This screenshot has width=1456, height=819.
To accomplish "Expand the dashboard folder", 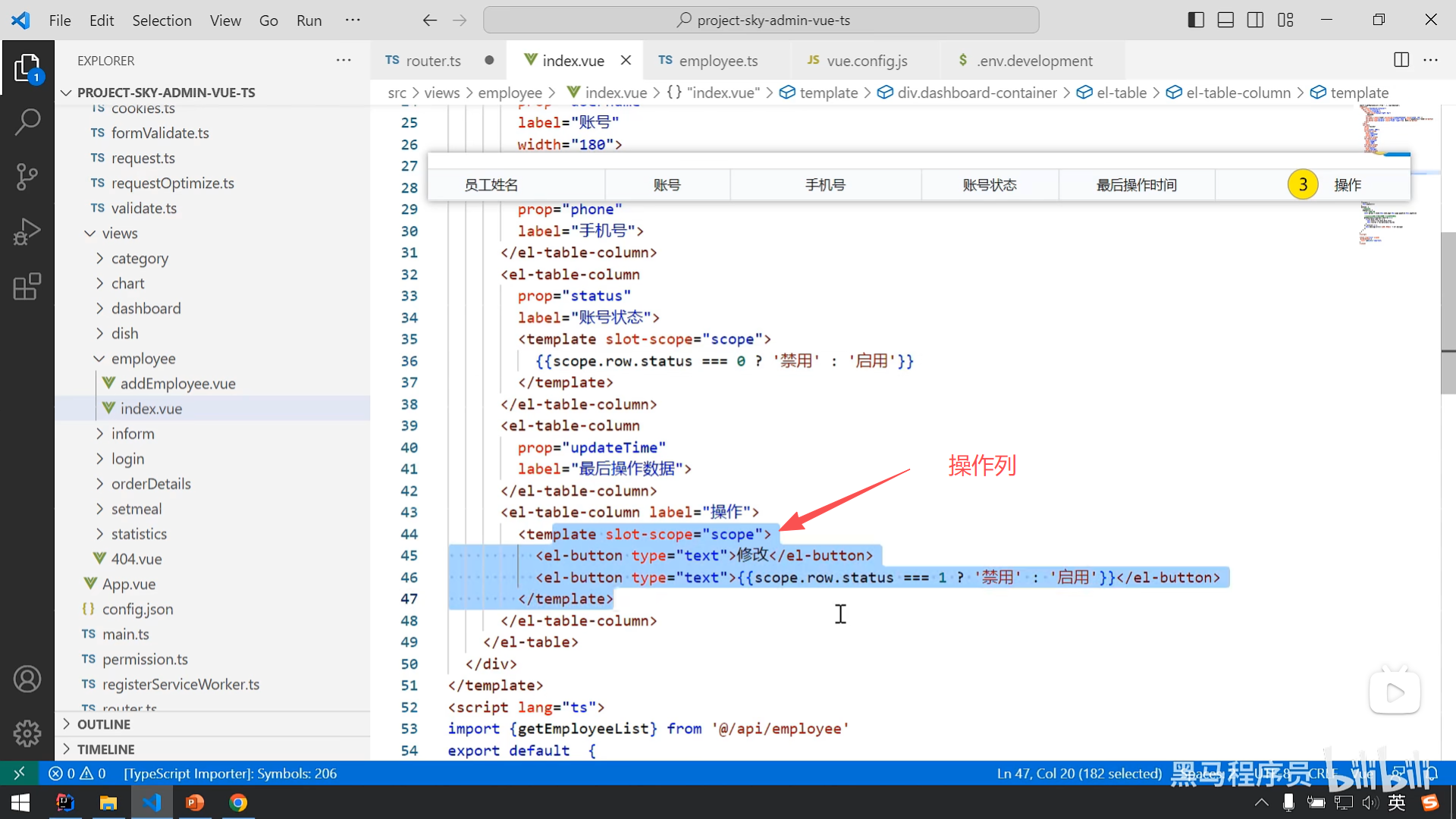I will [146, 308].
